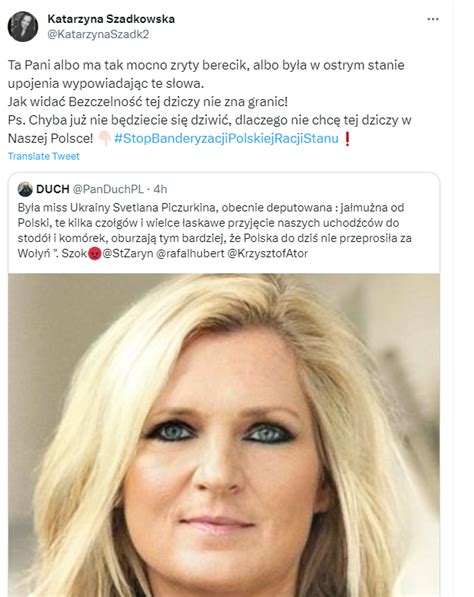Enlarge the photo attached to quoted tweet
This screenshot has height=597, width=474.
(x=224, y=435)
